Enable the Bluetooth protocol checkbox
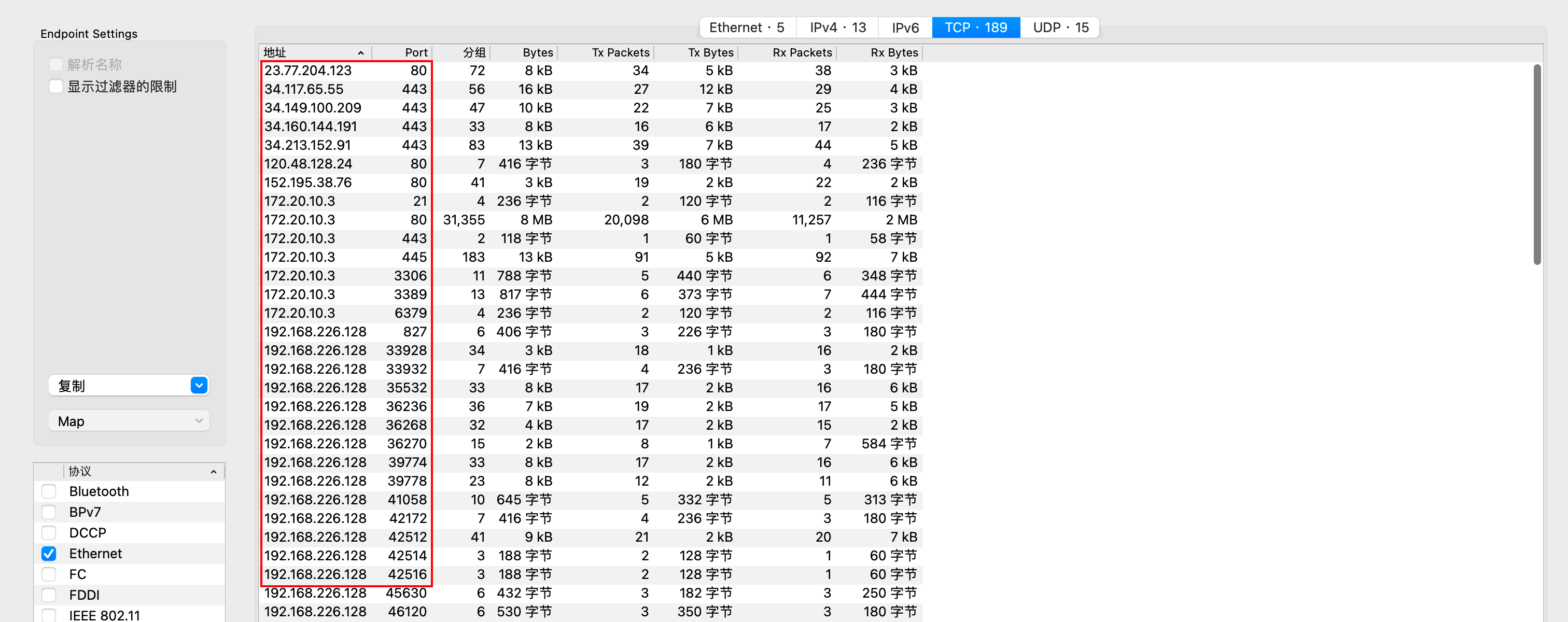Screen dimensions: 1568x622 tap(49, 491)
